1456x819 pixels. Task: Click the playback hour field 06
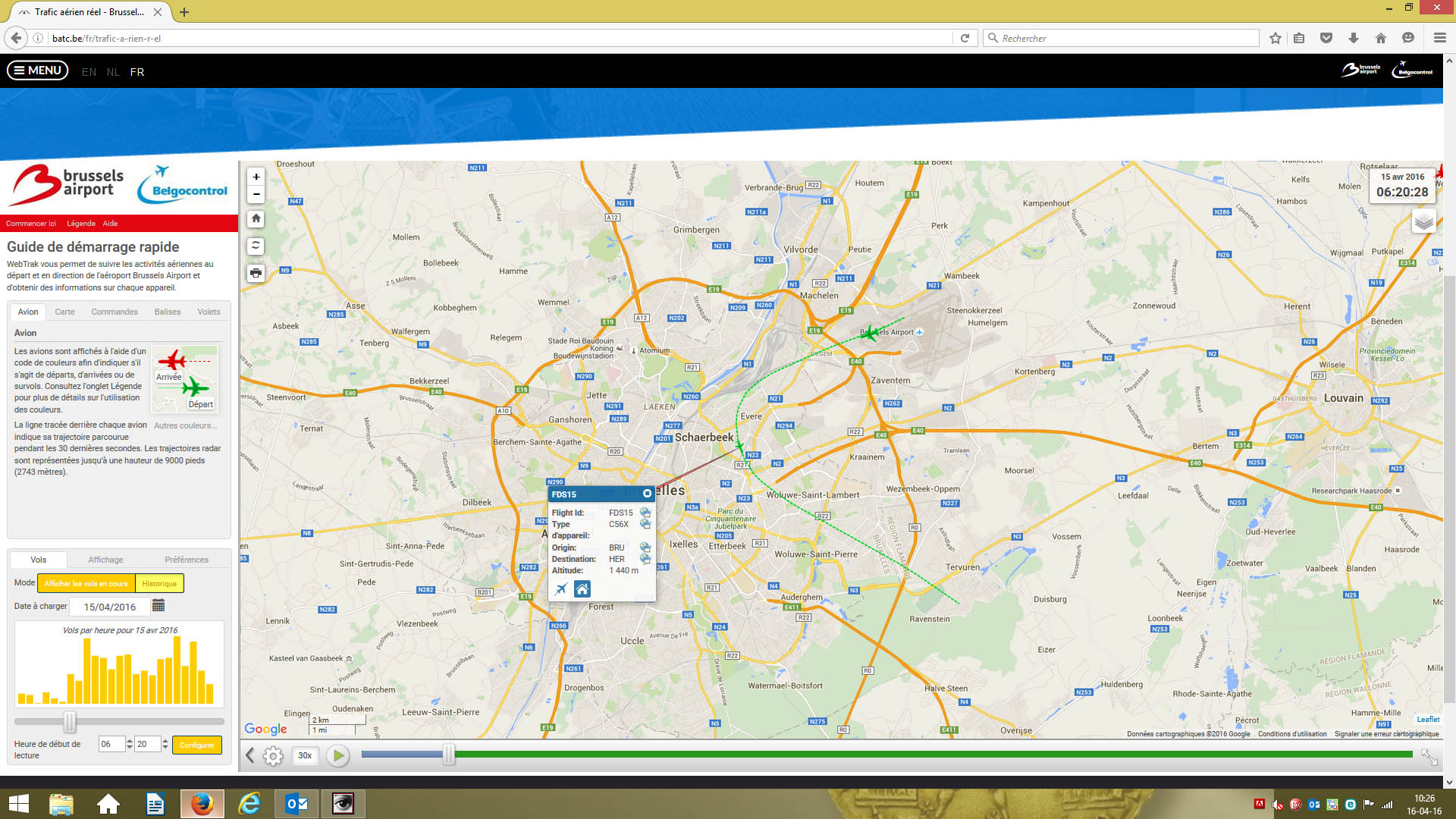point(111,744)
